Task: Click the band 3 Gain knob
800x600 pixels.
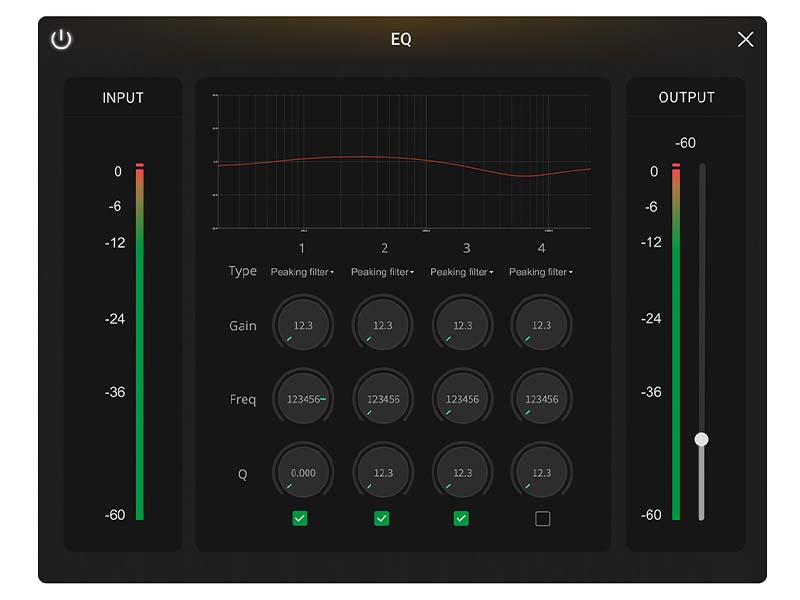Action: (462, 325)
